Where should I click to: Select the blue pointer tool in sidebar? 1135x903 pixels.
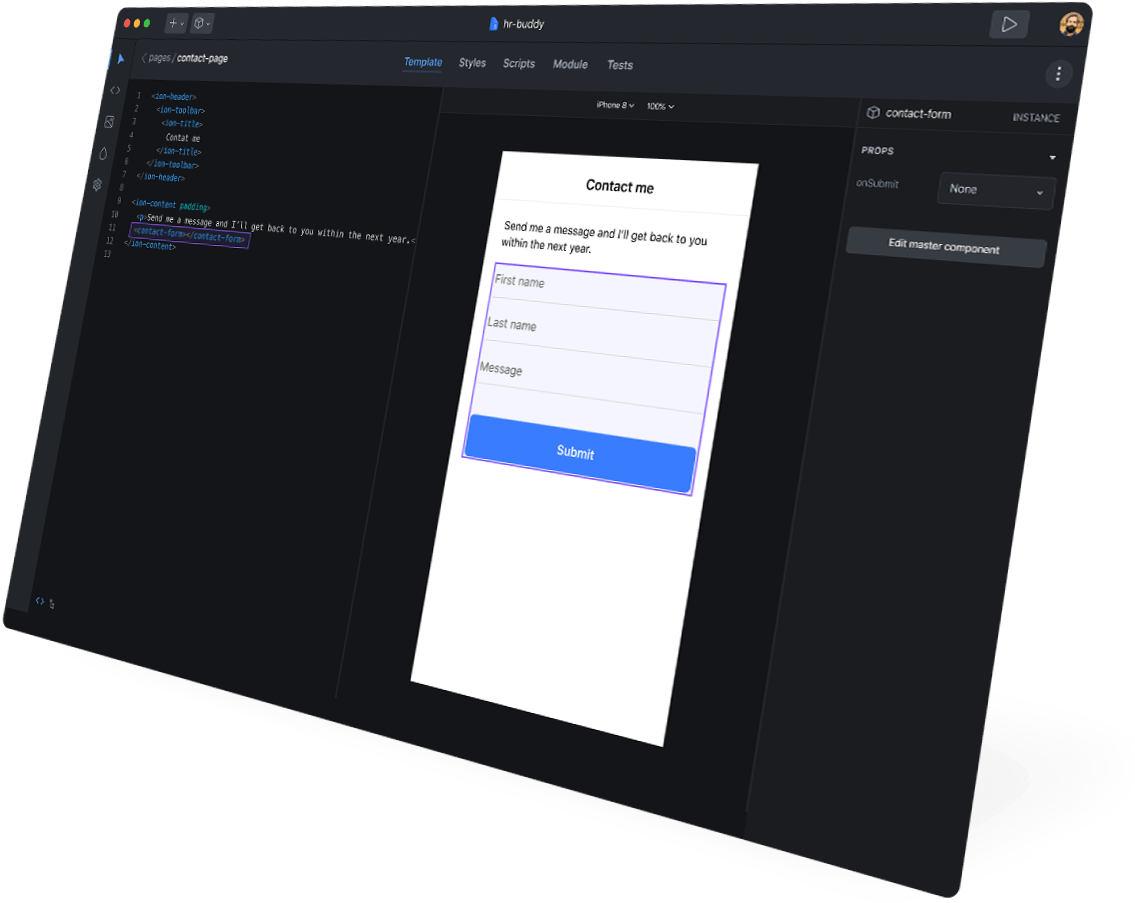tap(120, 59)
